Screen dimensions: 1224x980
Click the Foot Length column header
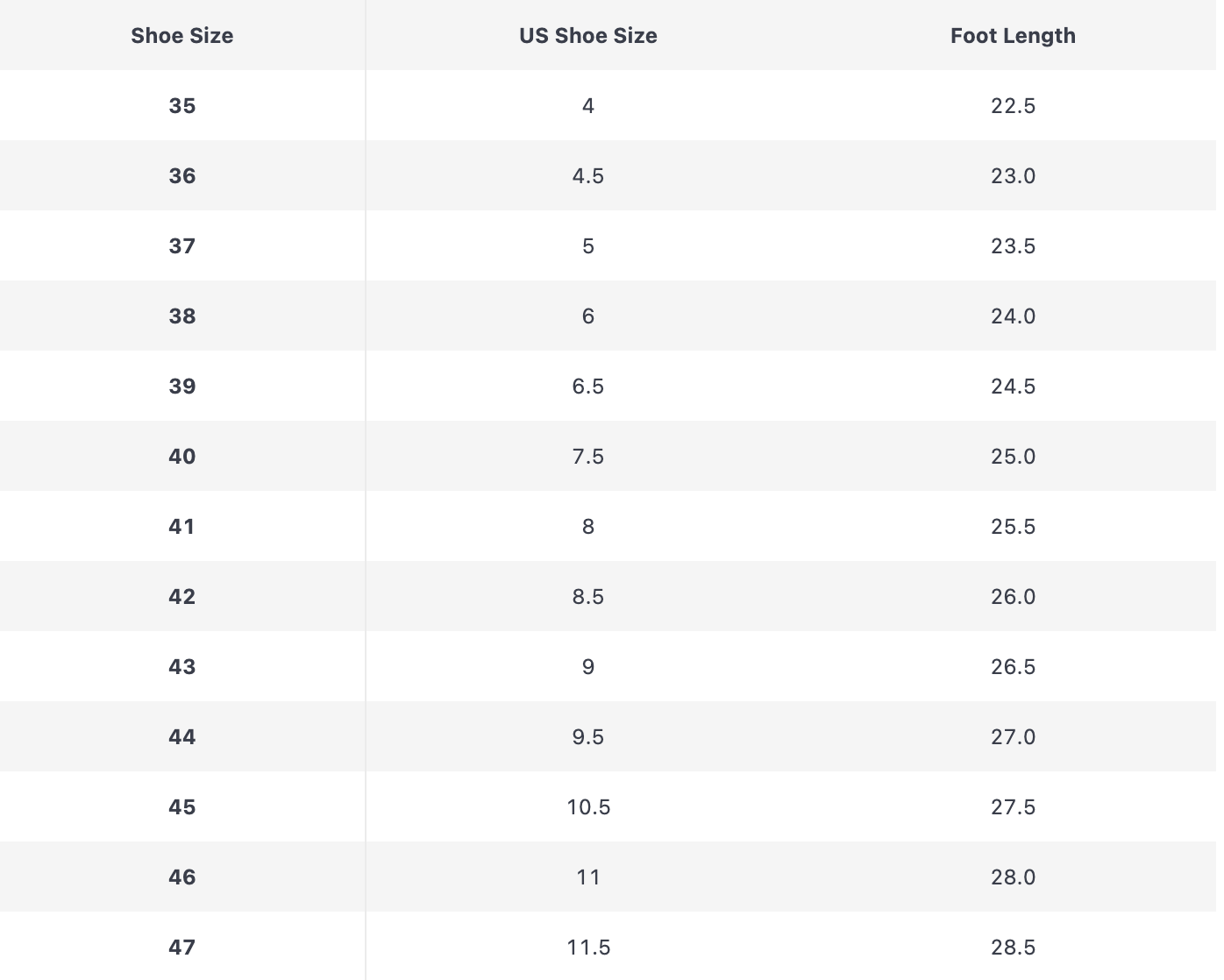[1013, 36]
